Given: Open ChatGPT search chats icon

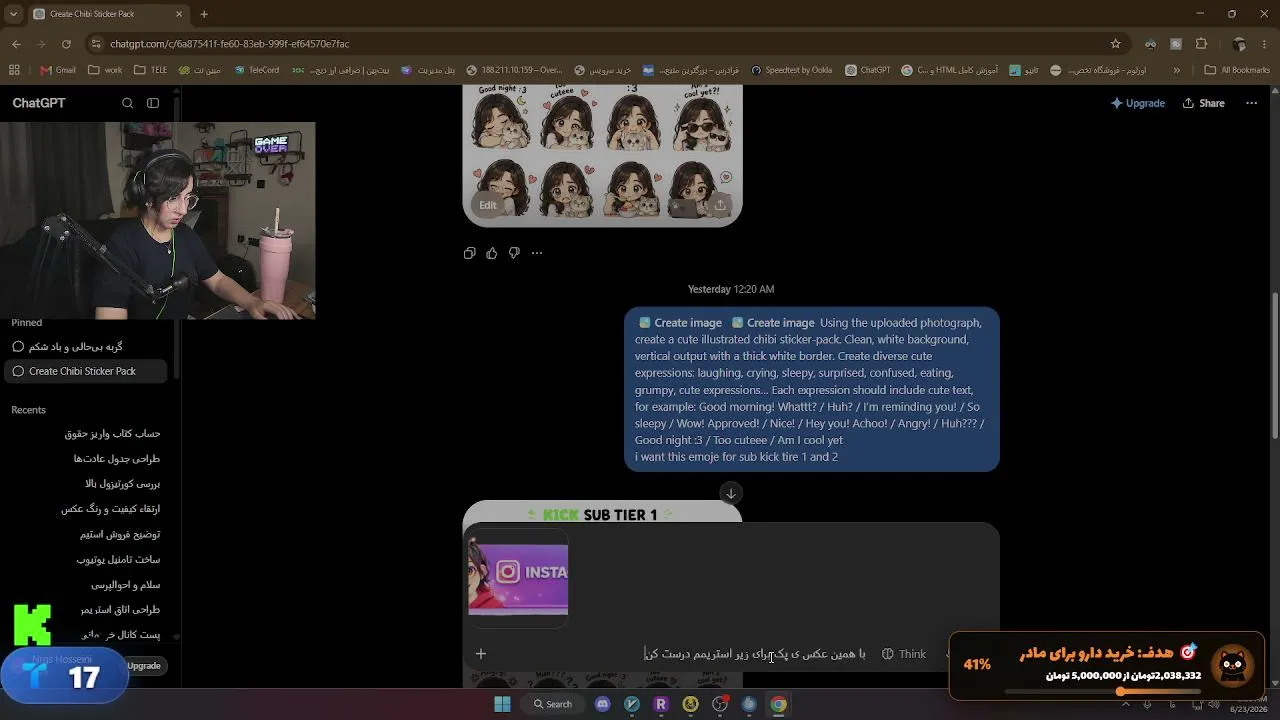Looking at the screenshot, I should click(127, 103).
